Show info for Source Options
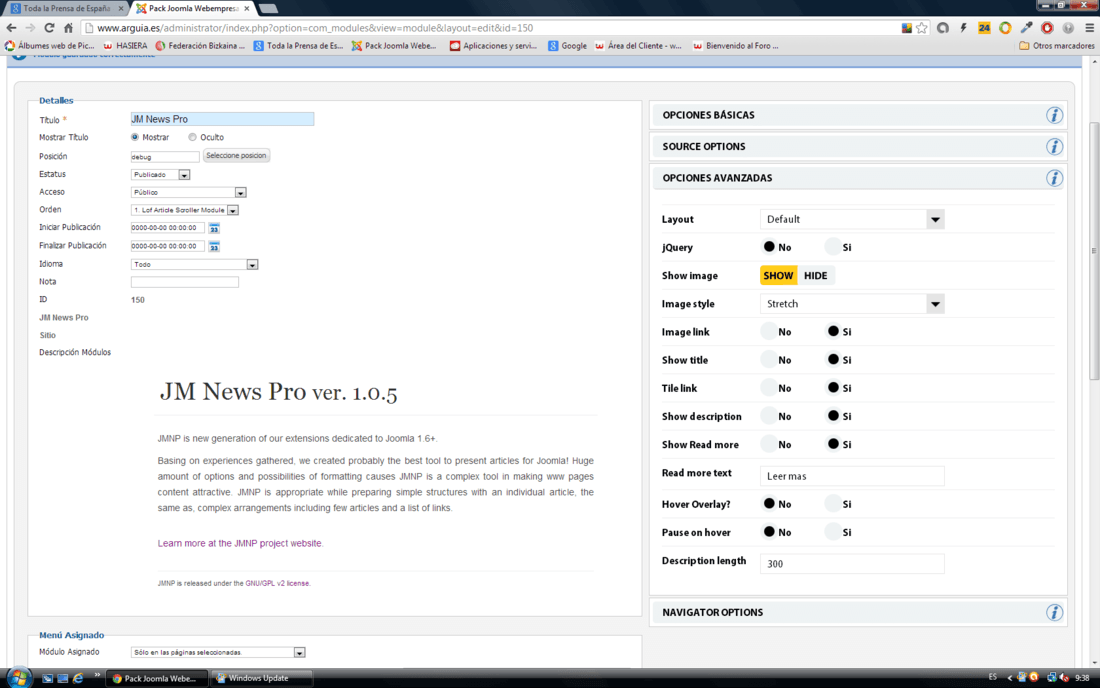The image size is (1100, 688). point(1054,147)
